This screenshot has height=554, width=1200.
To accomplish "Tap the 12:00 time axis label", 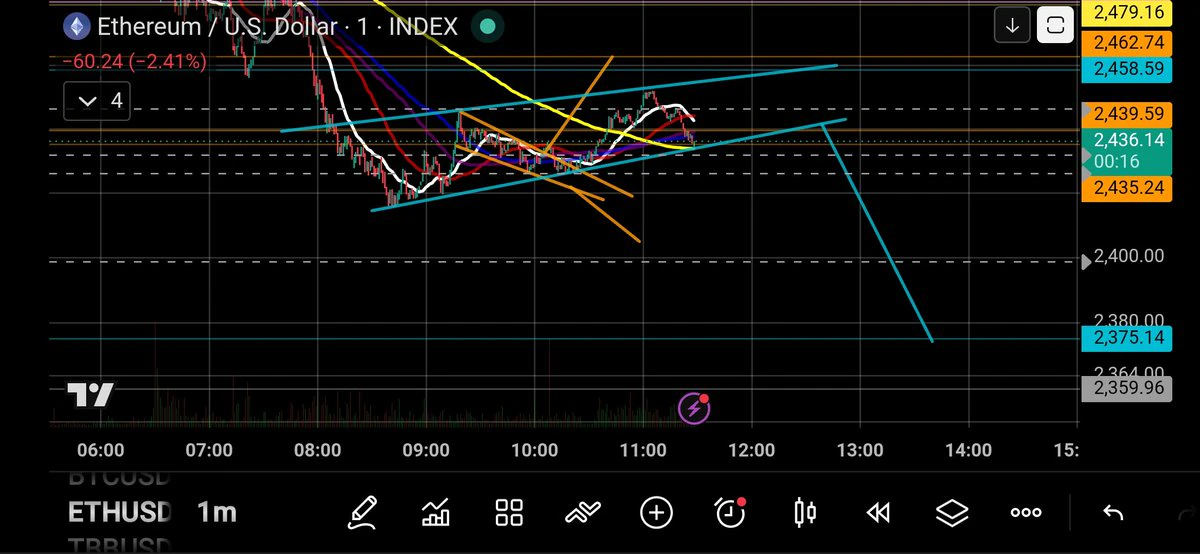I will (x=751, y=451).
